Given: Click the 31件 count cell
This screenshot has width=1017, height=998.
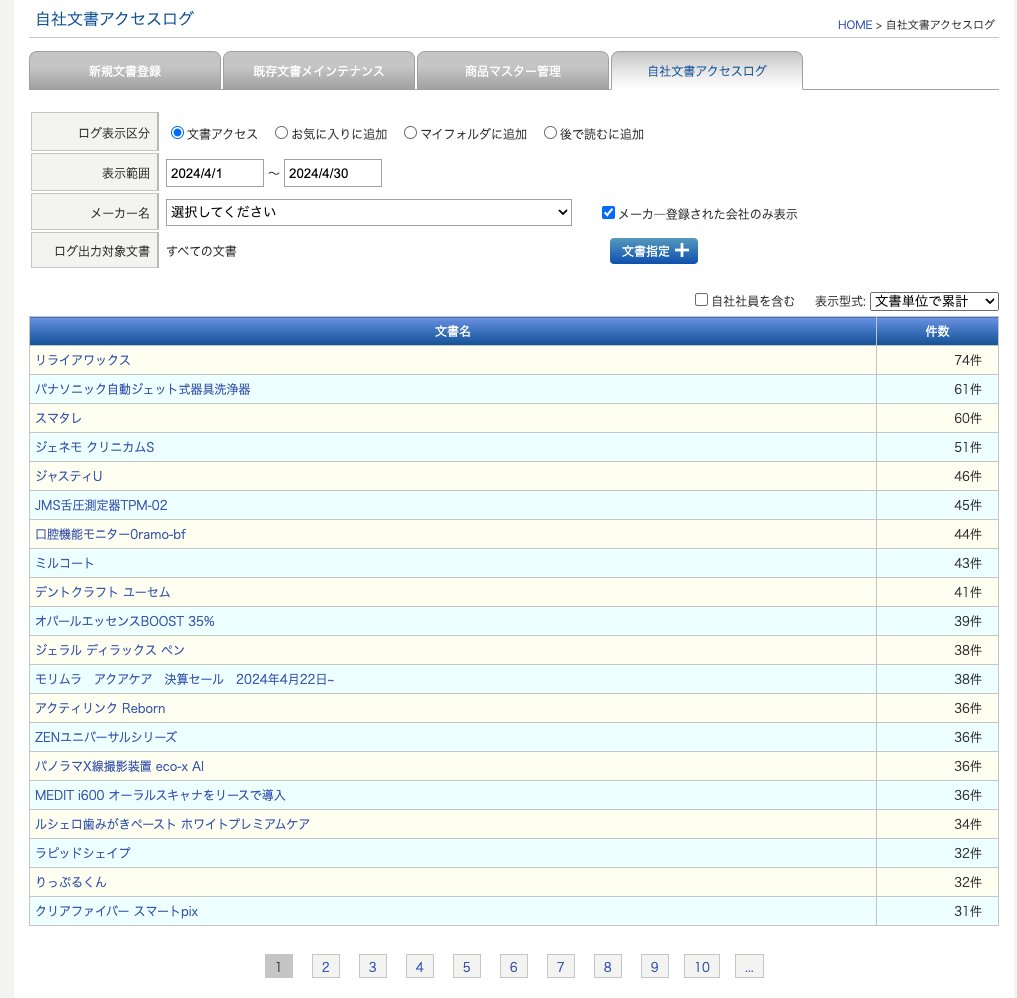Looking at the screenshot, I should click(937, 911).
